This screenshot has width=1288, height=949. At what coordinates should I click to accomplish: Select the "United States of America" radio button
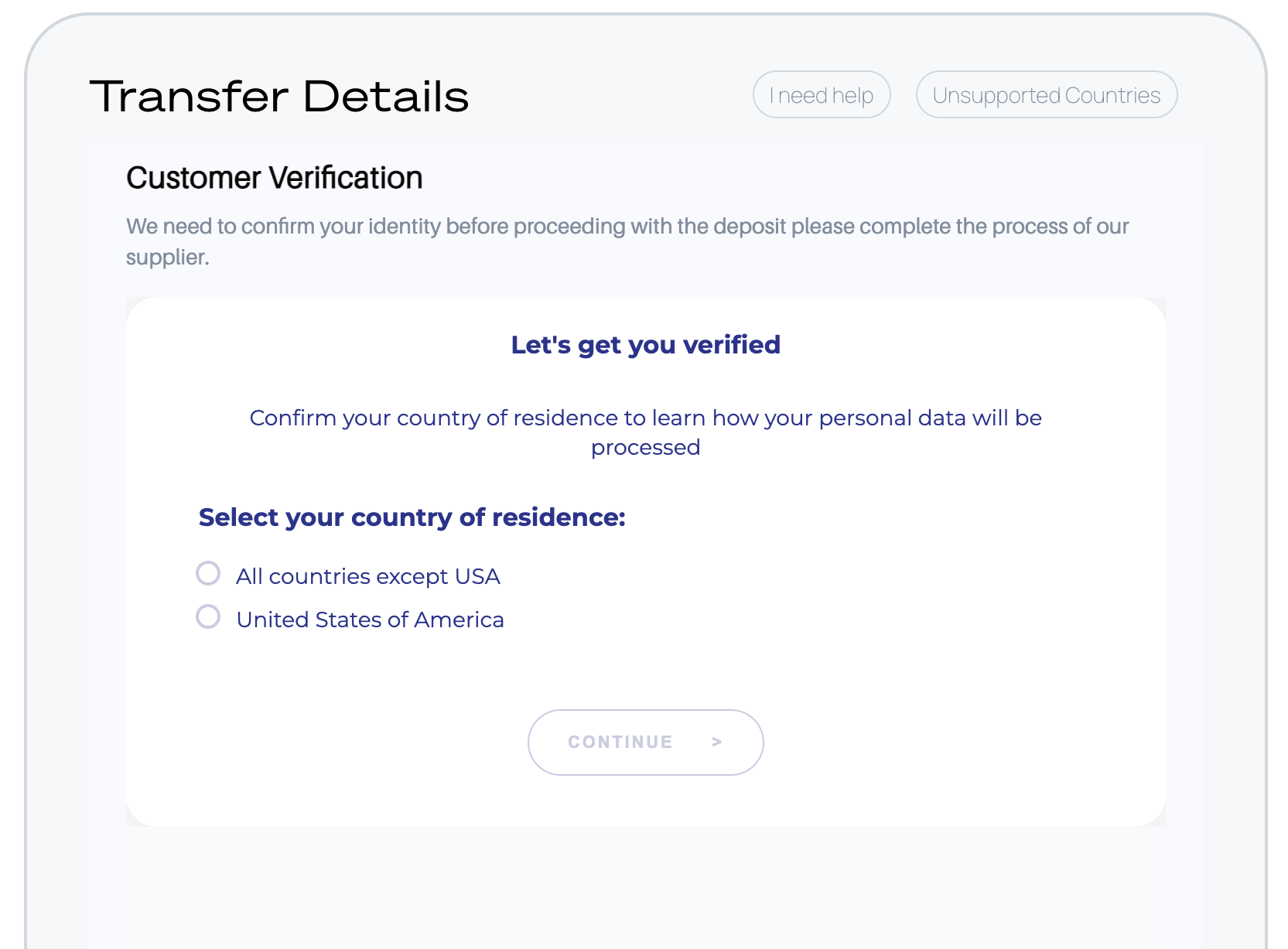(208, 616)
